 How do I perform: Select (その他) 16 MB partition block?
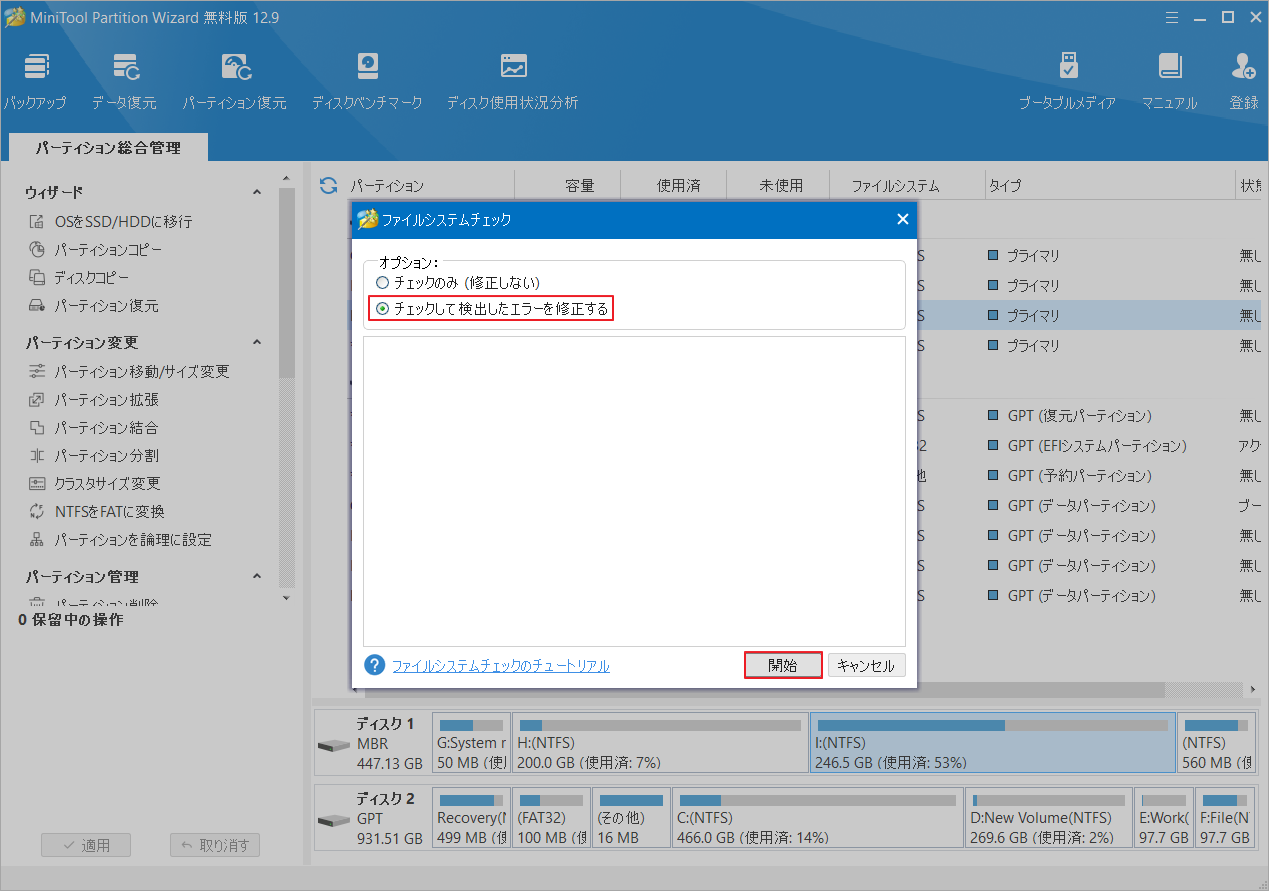(x=631, y=818)
